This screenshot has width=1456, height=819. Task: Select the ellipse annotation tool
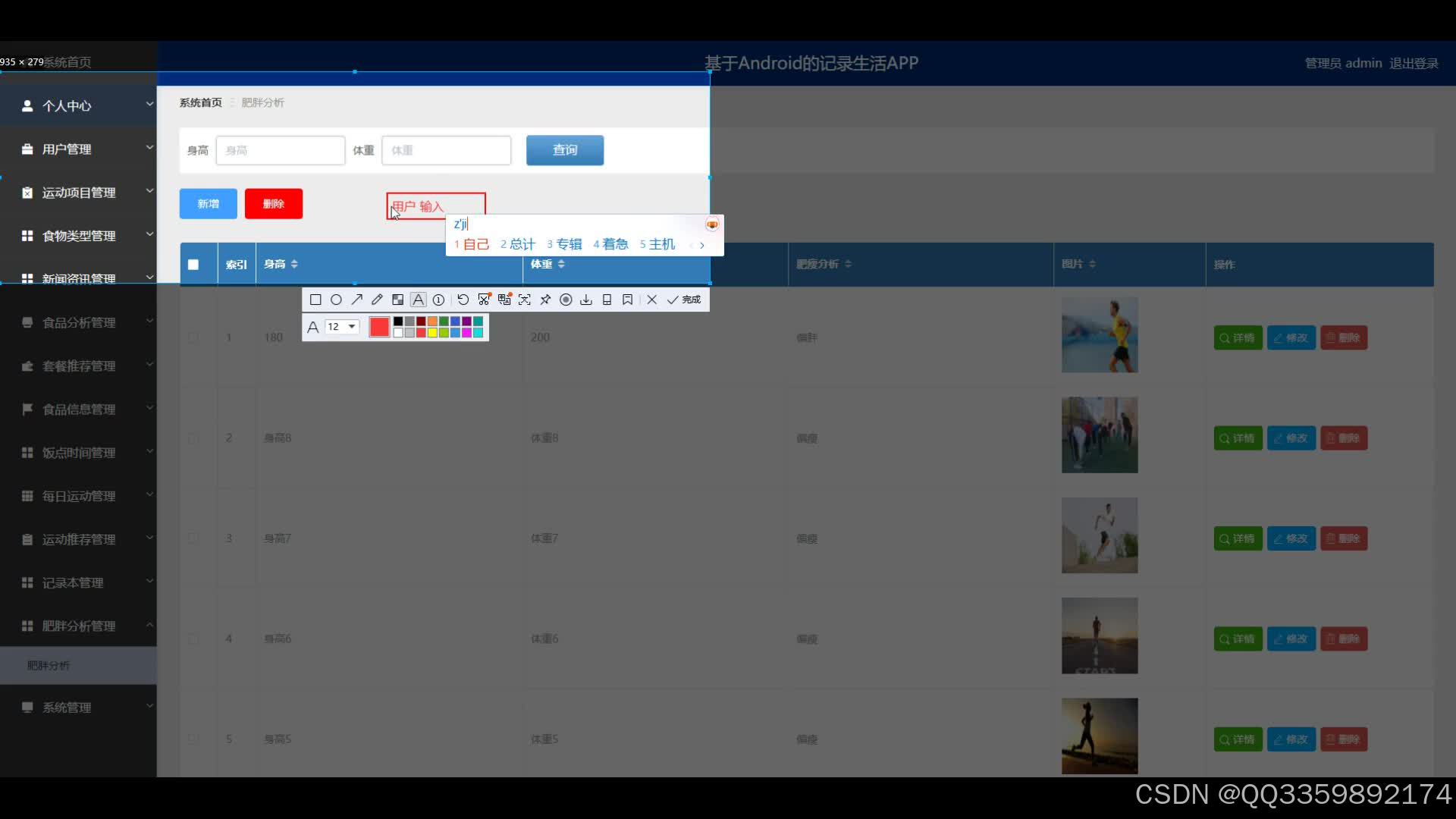pos(336,300)
